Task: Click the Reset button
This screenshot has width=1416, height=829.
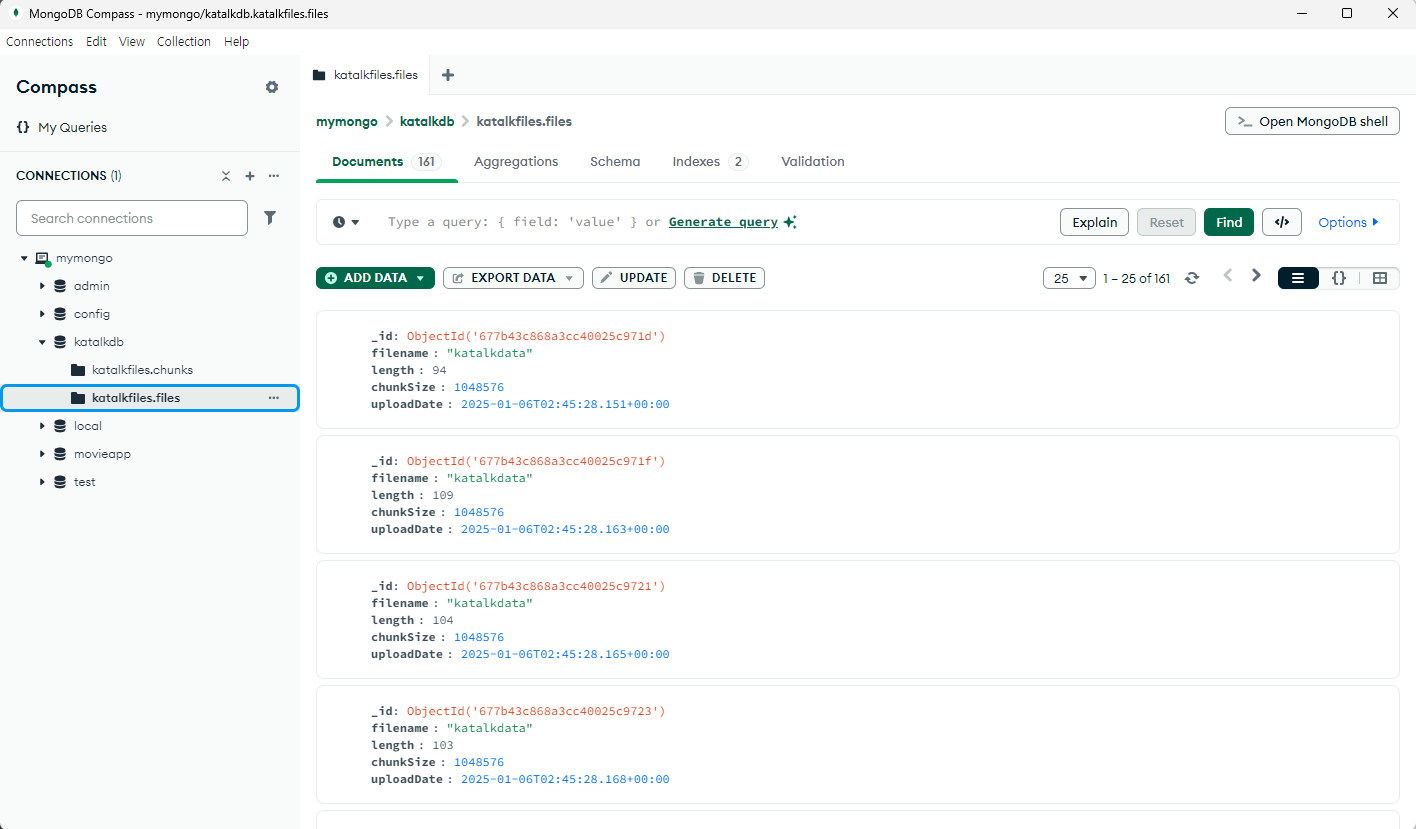Action: 1166,222
